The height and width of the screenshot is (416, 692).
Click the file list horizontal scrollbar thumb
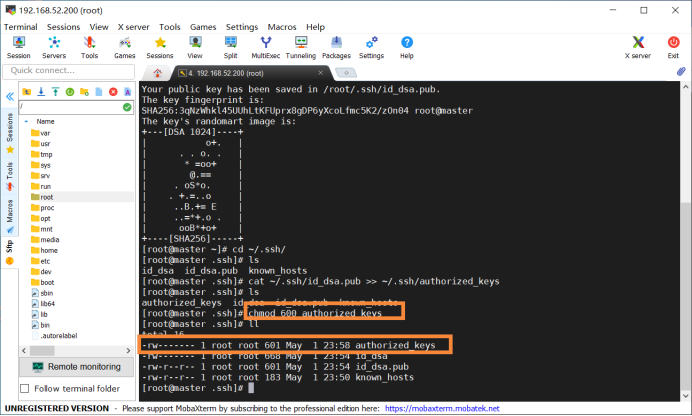click(42, 351)
